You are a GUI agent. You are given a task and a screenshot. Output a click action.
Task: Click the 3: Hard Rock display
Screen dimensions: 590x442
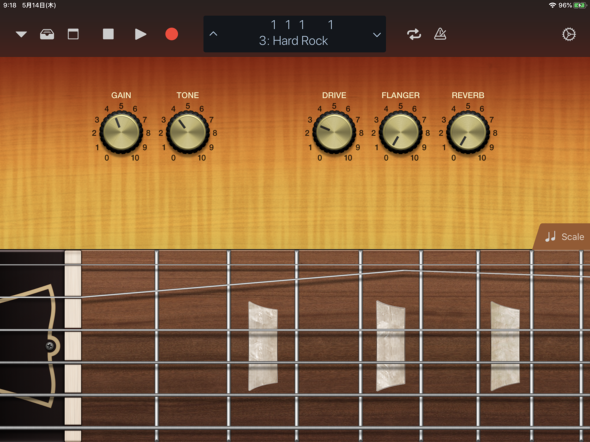pos(293,41)
